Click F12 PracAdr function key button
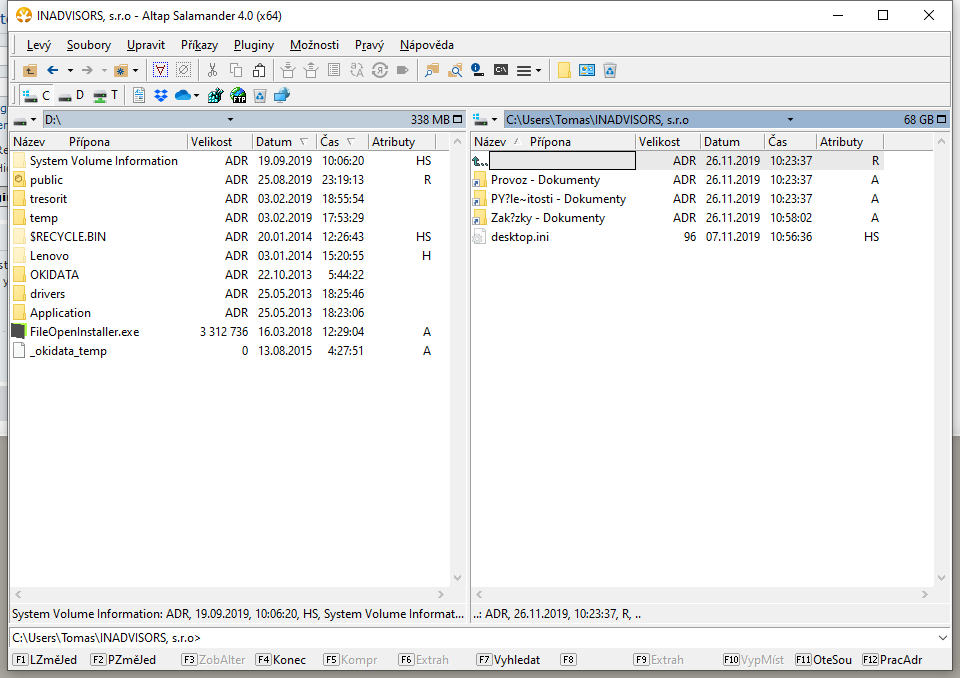Screen dimensions: 960x678 pos(892,660)
